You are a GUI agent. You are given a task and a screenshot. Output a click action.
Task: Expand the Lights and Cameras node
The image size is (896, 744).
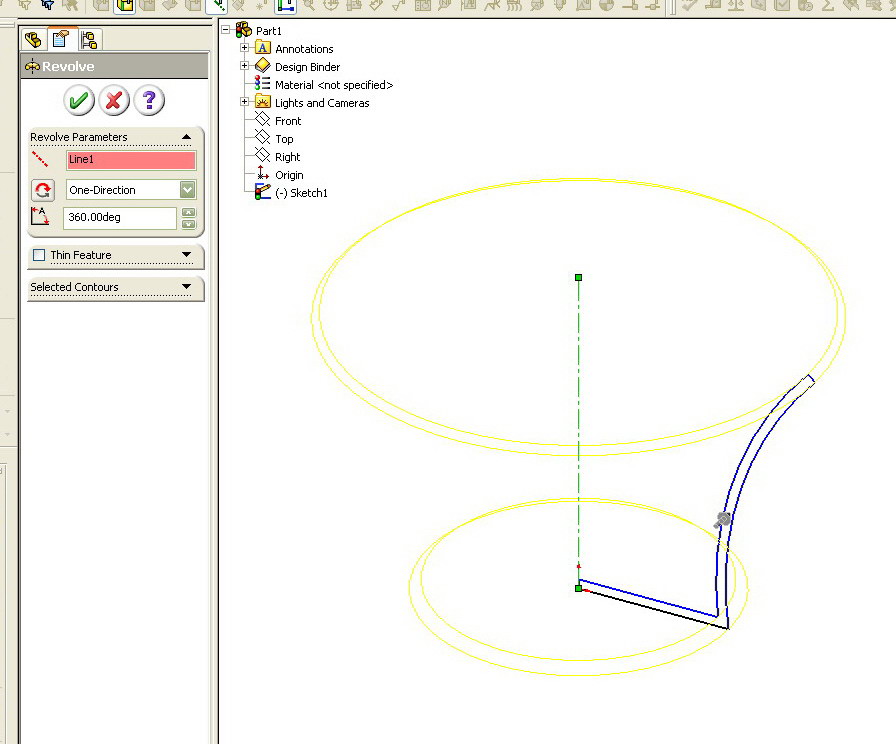click(245, 103)
